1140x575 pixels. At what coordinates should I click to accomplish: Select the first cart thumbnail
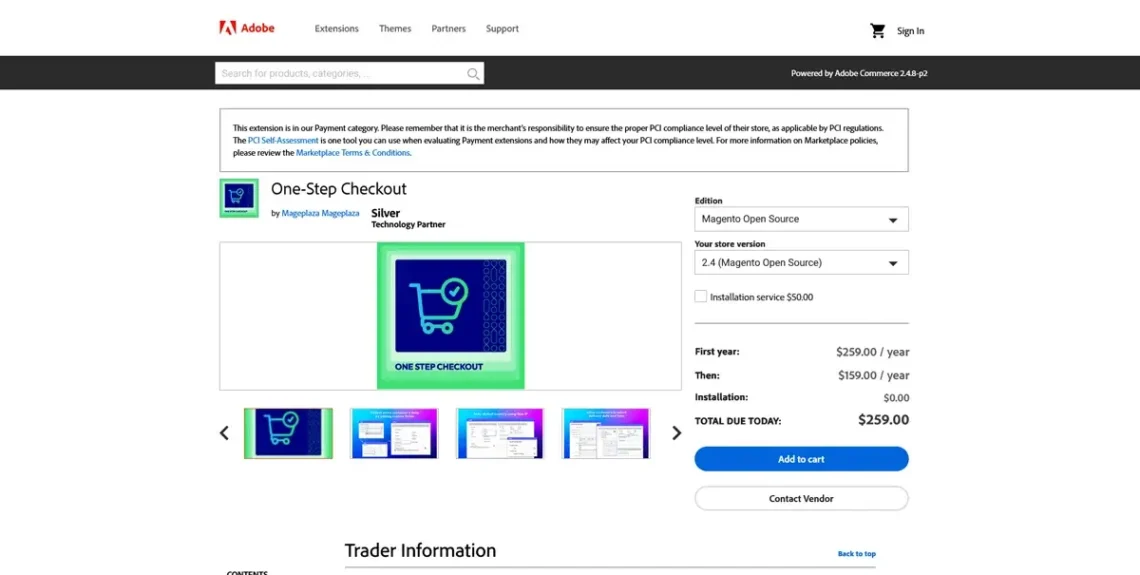[288, 433]
